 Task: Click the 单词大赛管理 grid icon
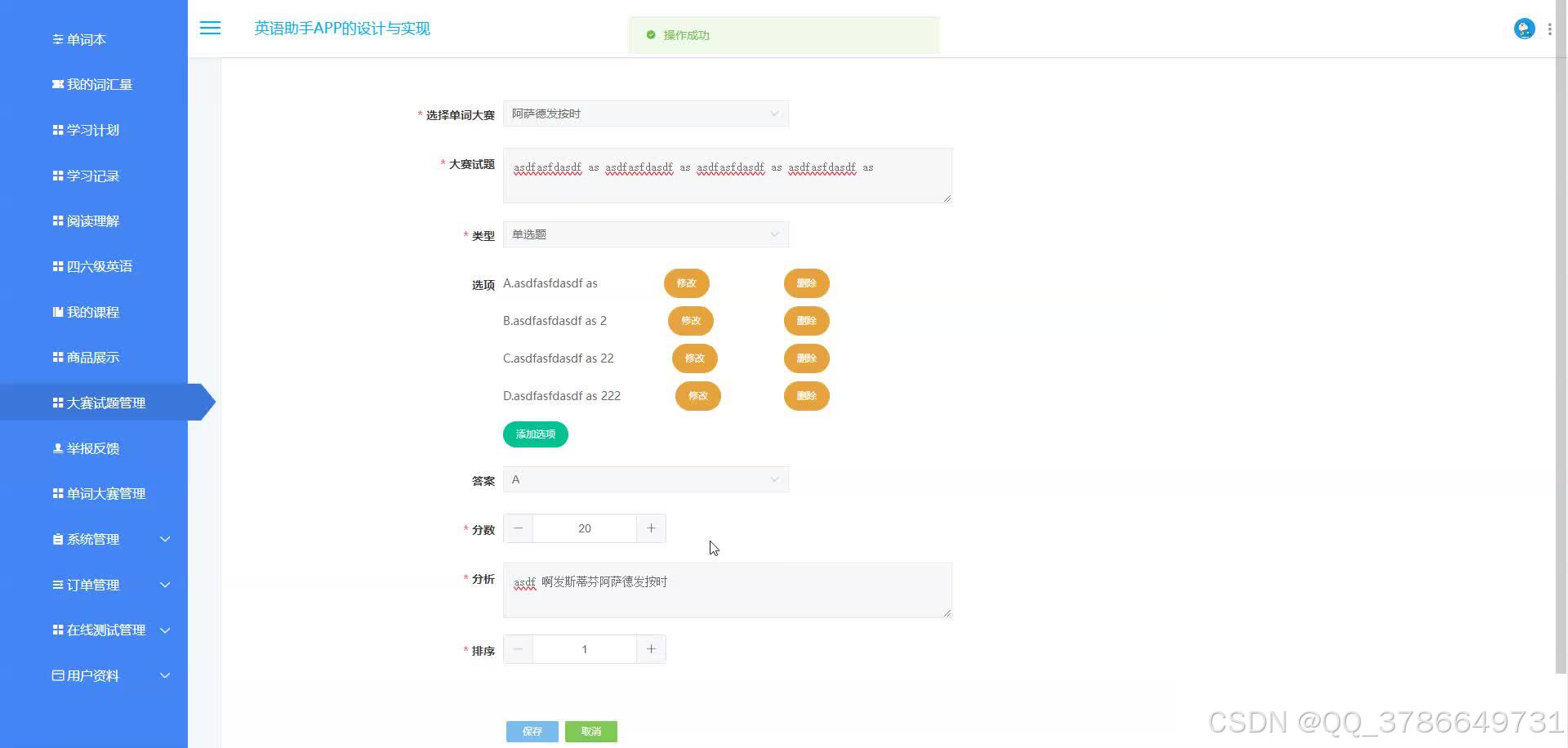(58, 493)
